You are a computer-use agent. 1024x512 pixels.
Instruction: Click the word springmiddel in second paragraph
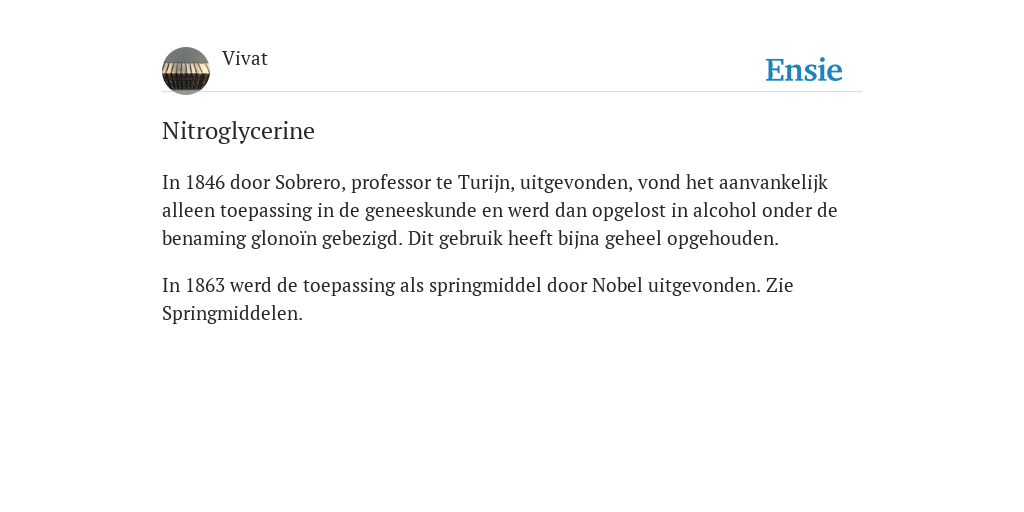pos(485,286)
